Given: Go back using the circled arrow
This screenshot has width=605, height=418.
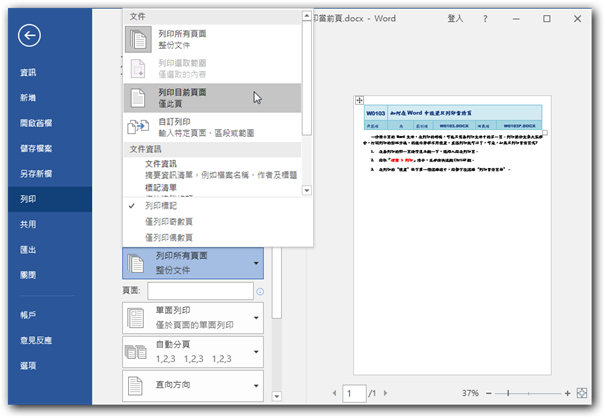Looking at the screenshot, I should click(x=29, y=36).
